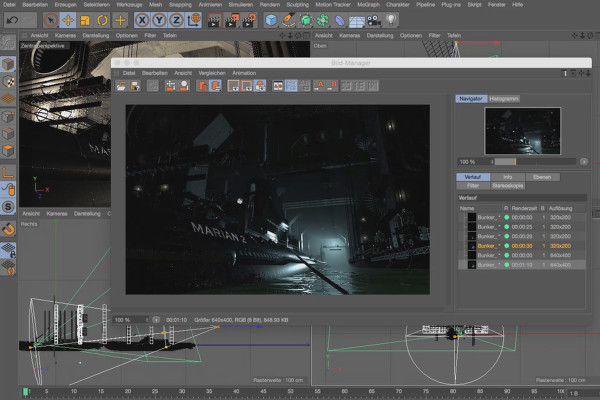Viewport: 600px width, 400px height.
Task: Open the green generator (subdivision) icon
Action: [x=305, y=20]
